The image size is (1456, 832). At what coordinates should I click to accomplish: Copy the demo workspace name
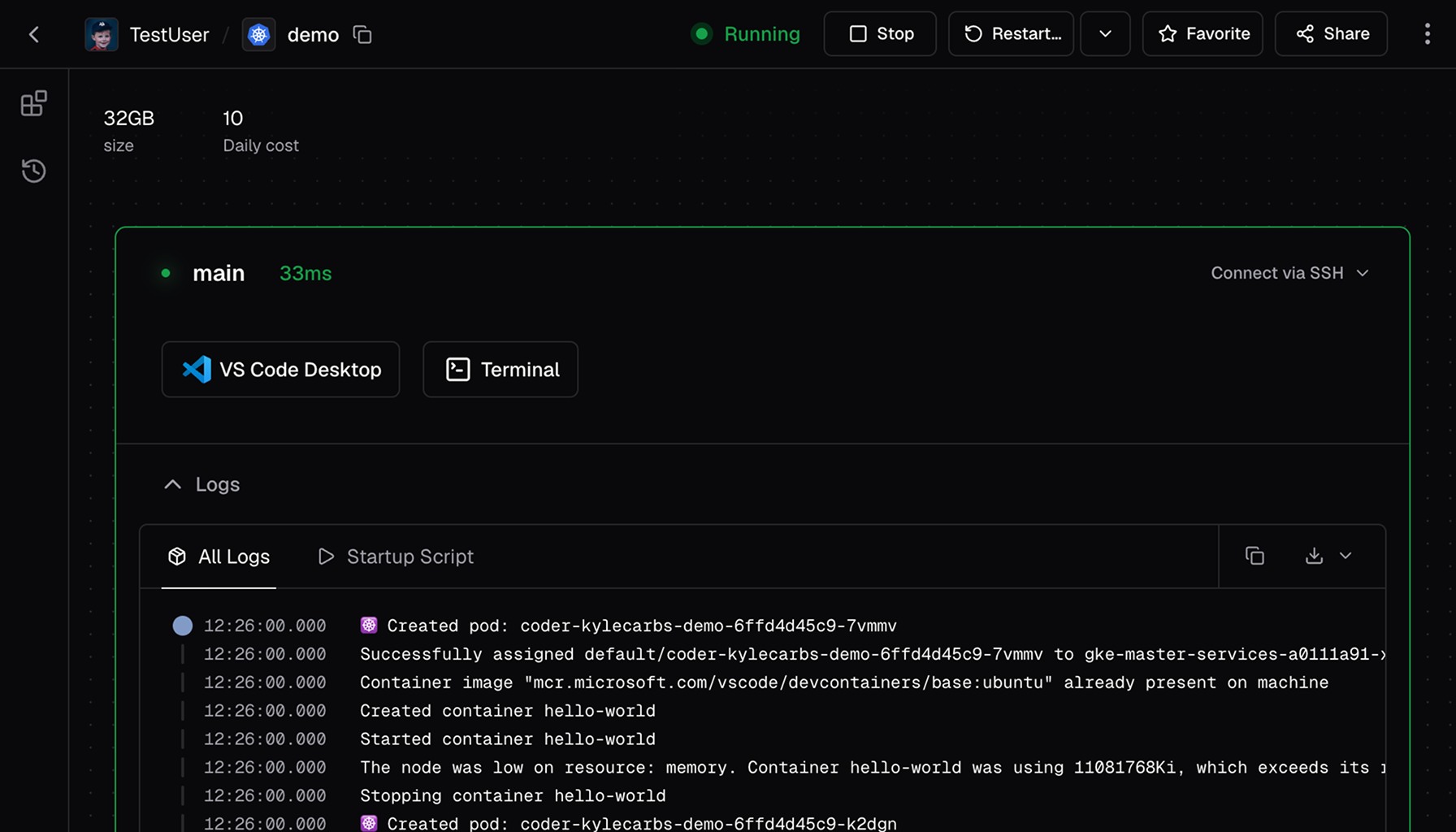[x=362, y=34]
